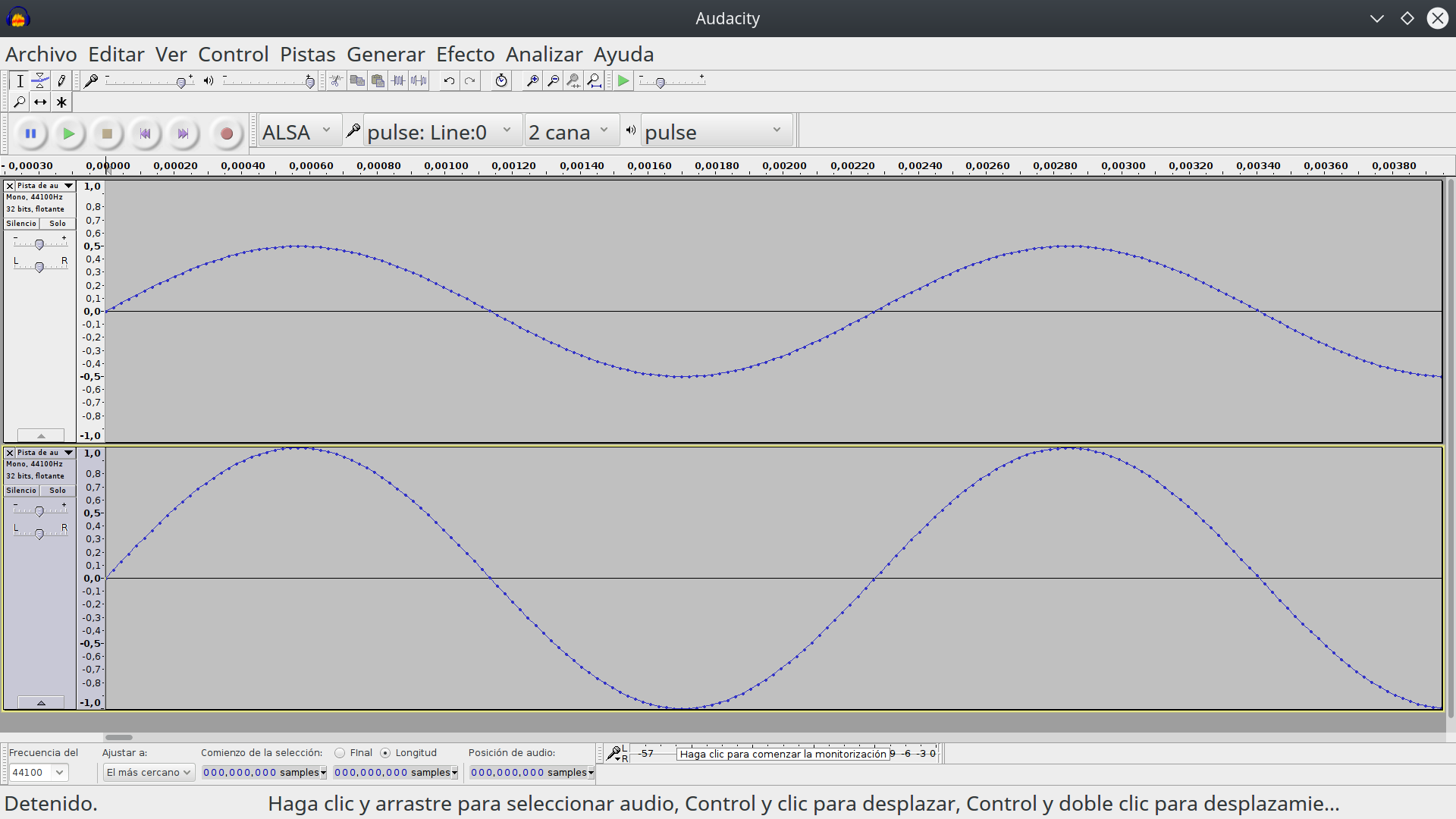The width and height of the screenshot is (1456, 819).
Task: Collapse first track with bottom arrow
Action: [x=41, y=436]
